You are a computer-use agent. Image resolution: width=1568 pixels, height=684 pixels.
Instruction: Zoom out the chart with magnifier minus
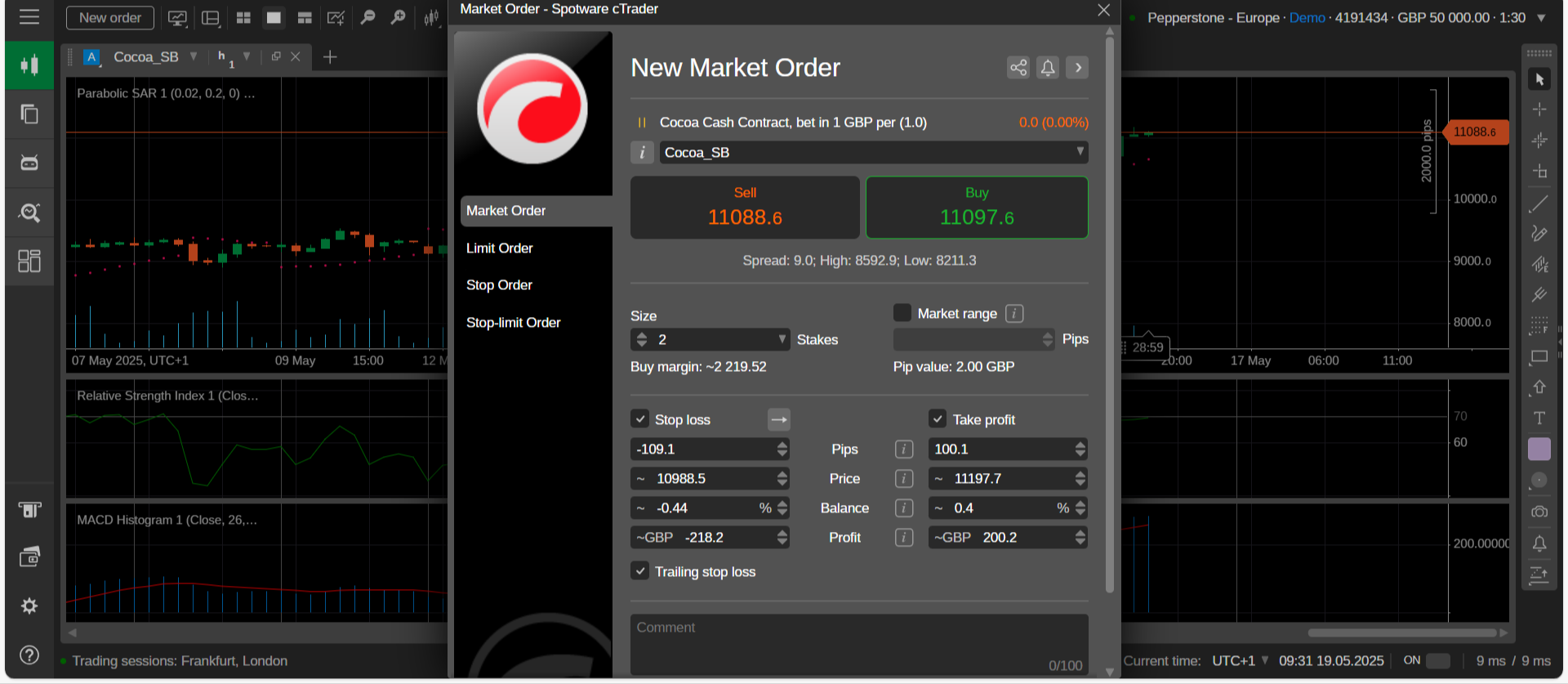(x=368, y=18)
